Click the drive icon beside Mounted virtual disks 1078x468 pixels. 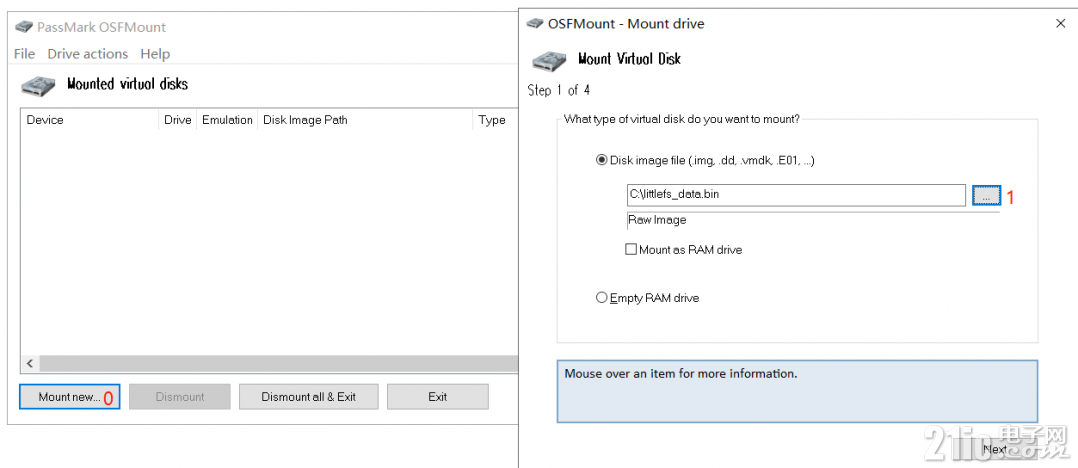[x=38, y=85]
